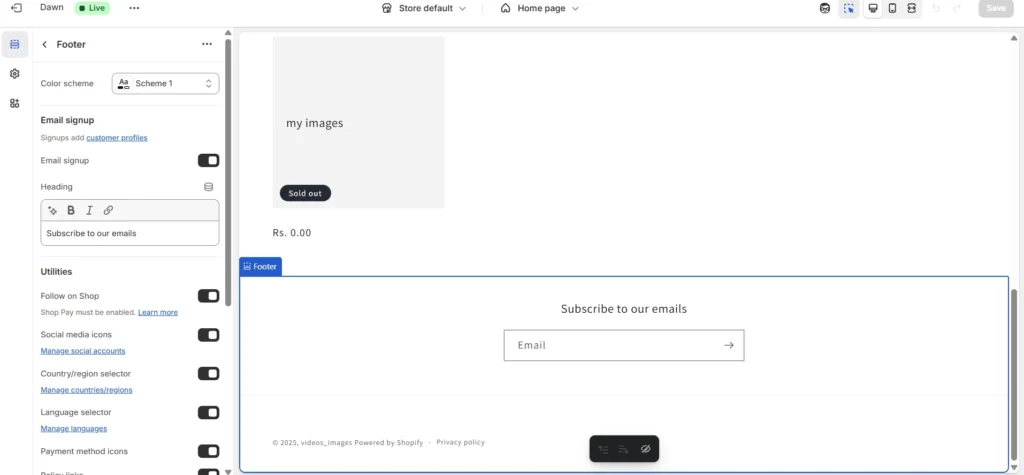Turn off Follow on Shop toggle
The width and height of the screenshot is (1024, 475).
pyautogui.click(x=208, y=296)
